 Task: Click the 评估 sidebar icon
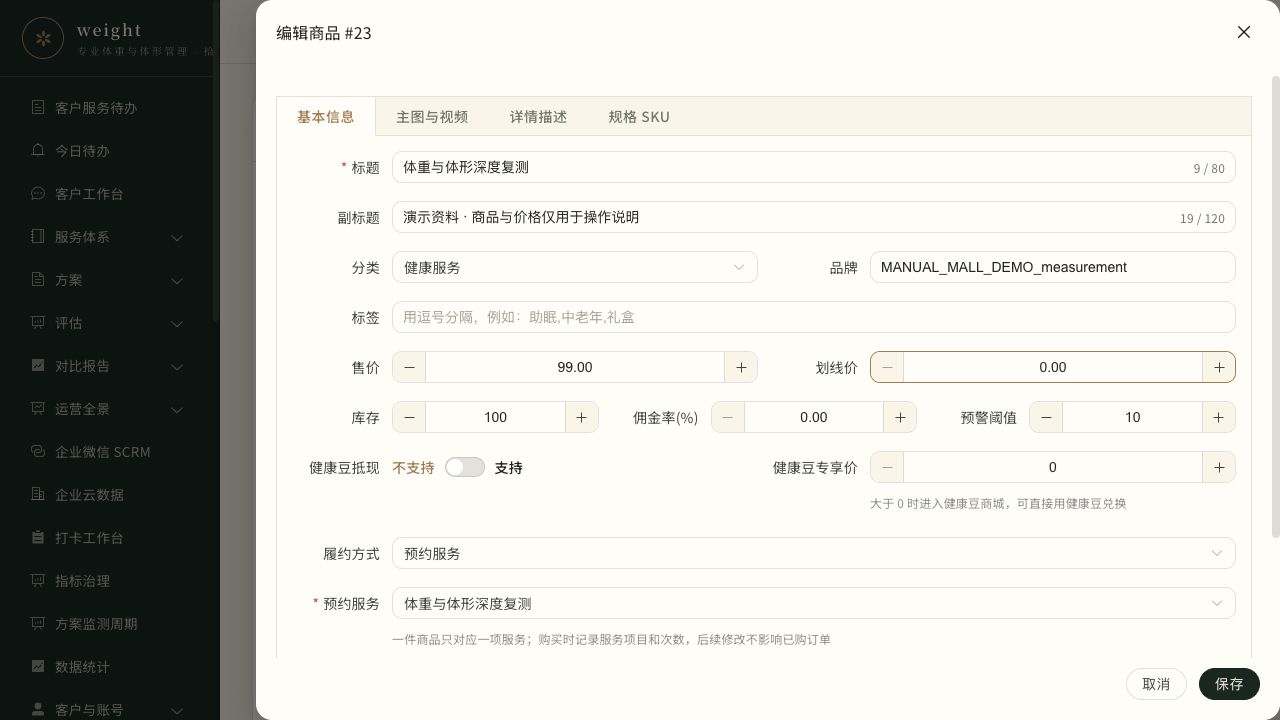(x=38, y=322)
